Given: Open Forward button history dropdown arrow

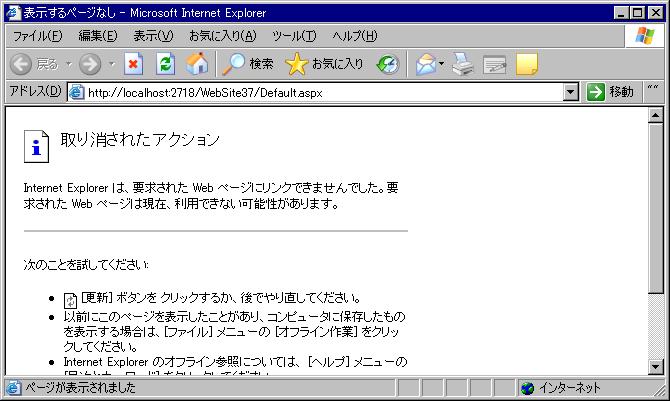Looking at the screenshot, I should click(112, 64).
